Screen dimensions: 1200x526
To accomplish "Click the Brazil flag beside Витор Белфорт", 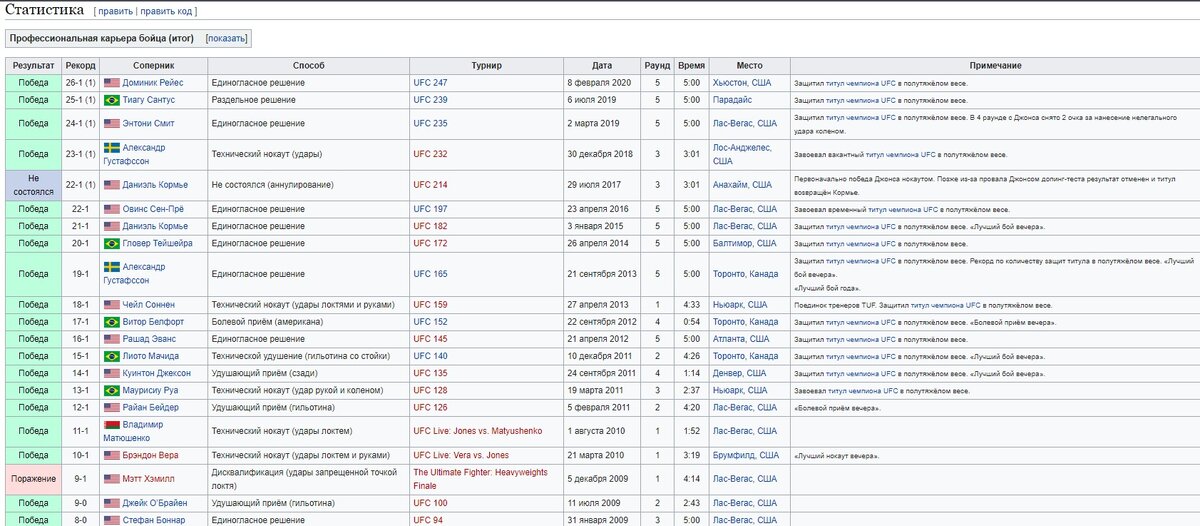I will pyautogui.click(x=112, y=322).
